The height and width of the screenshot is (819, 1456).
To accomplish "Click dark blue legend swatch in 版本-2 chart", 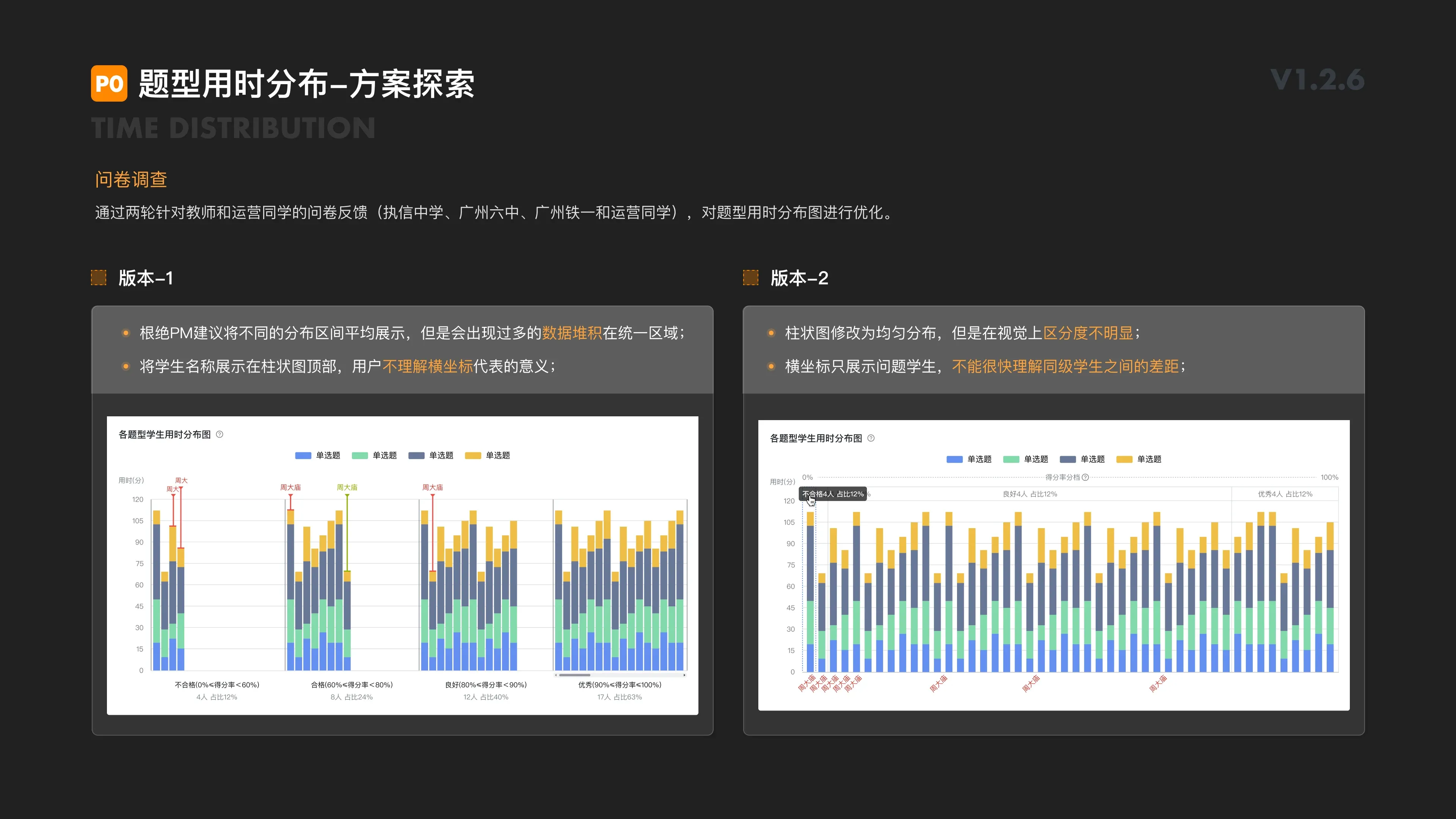I will pyautogui.click(x=1068, y=460).
